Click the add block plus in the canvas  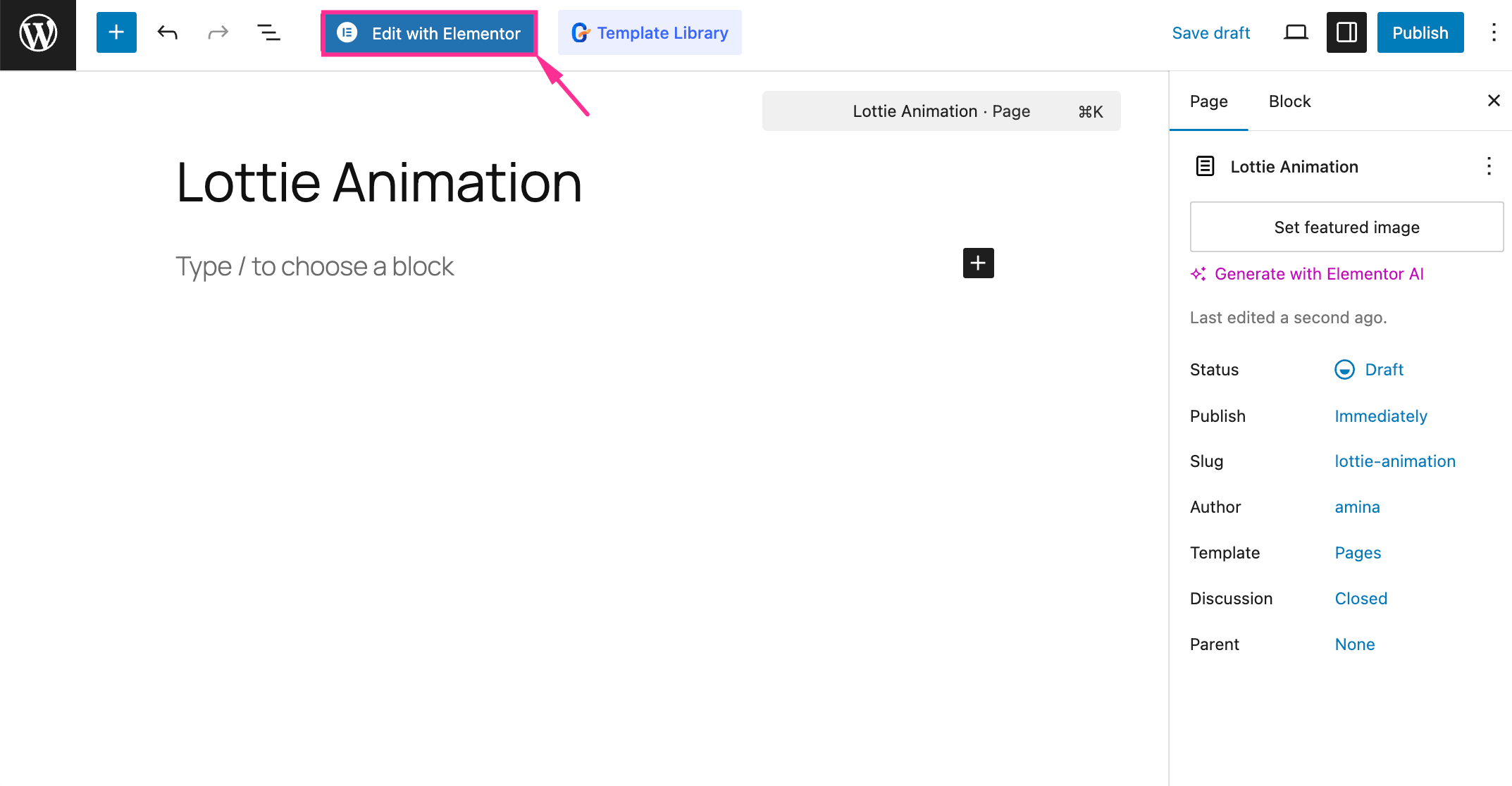click(978, 263)
